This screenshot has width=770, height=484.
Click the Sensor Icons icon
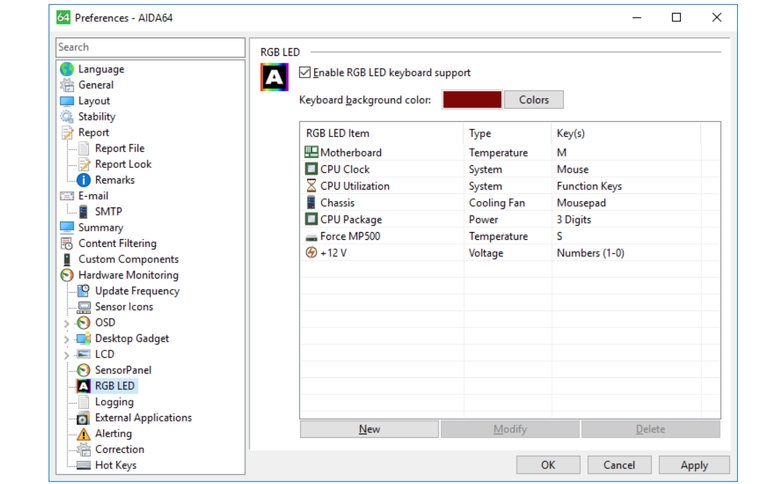click(x=83, y=307)
